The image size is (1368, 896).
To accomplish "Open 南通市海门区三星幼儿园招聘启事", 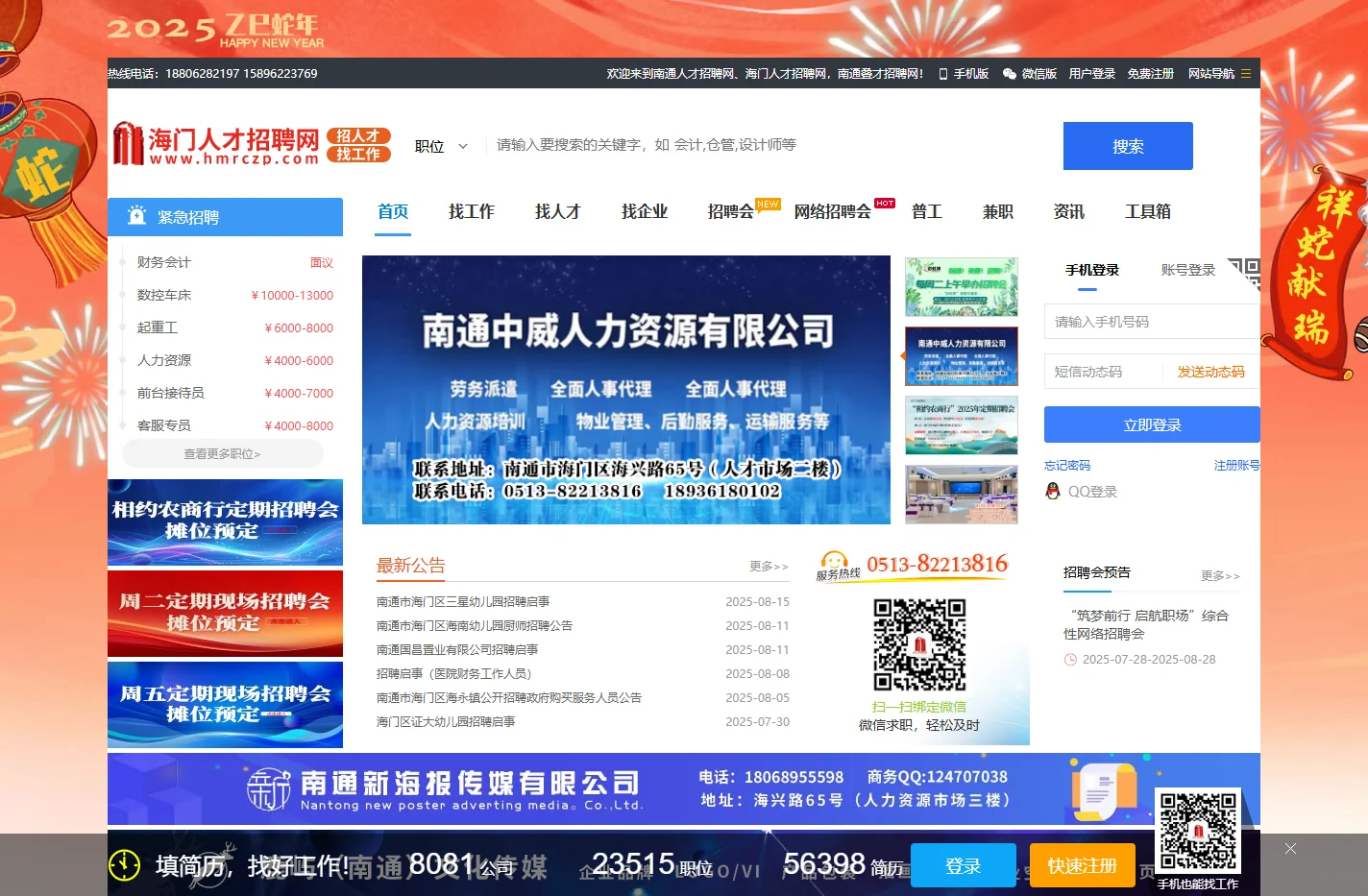I will [463, 601].
